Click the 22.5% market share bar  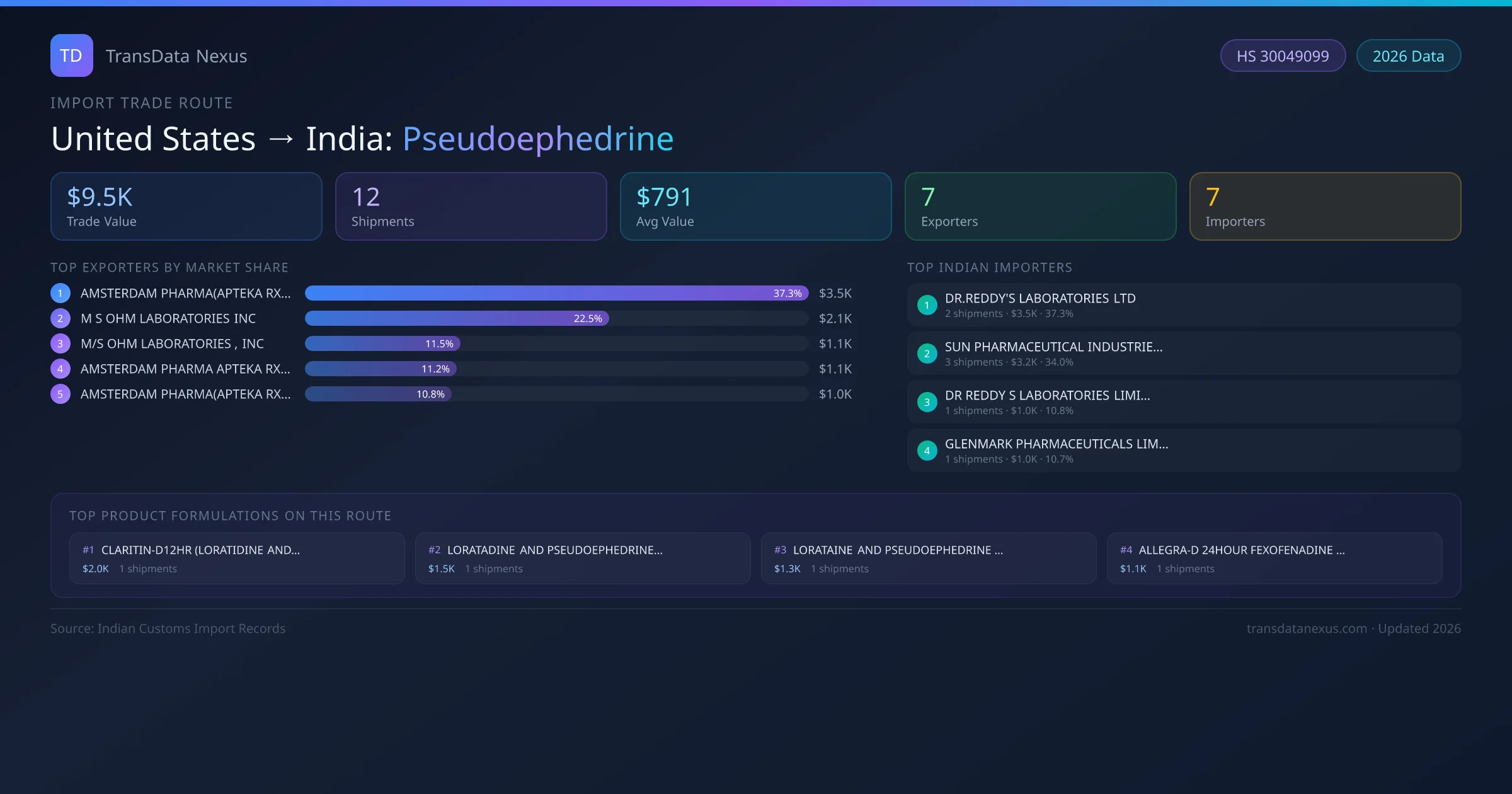click(x=456, y=318)
